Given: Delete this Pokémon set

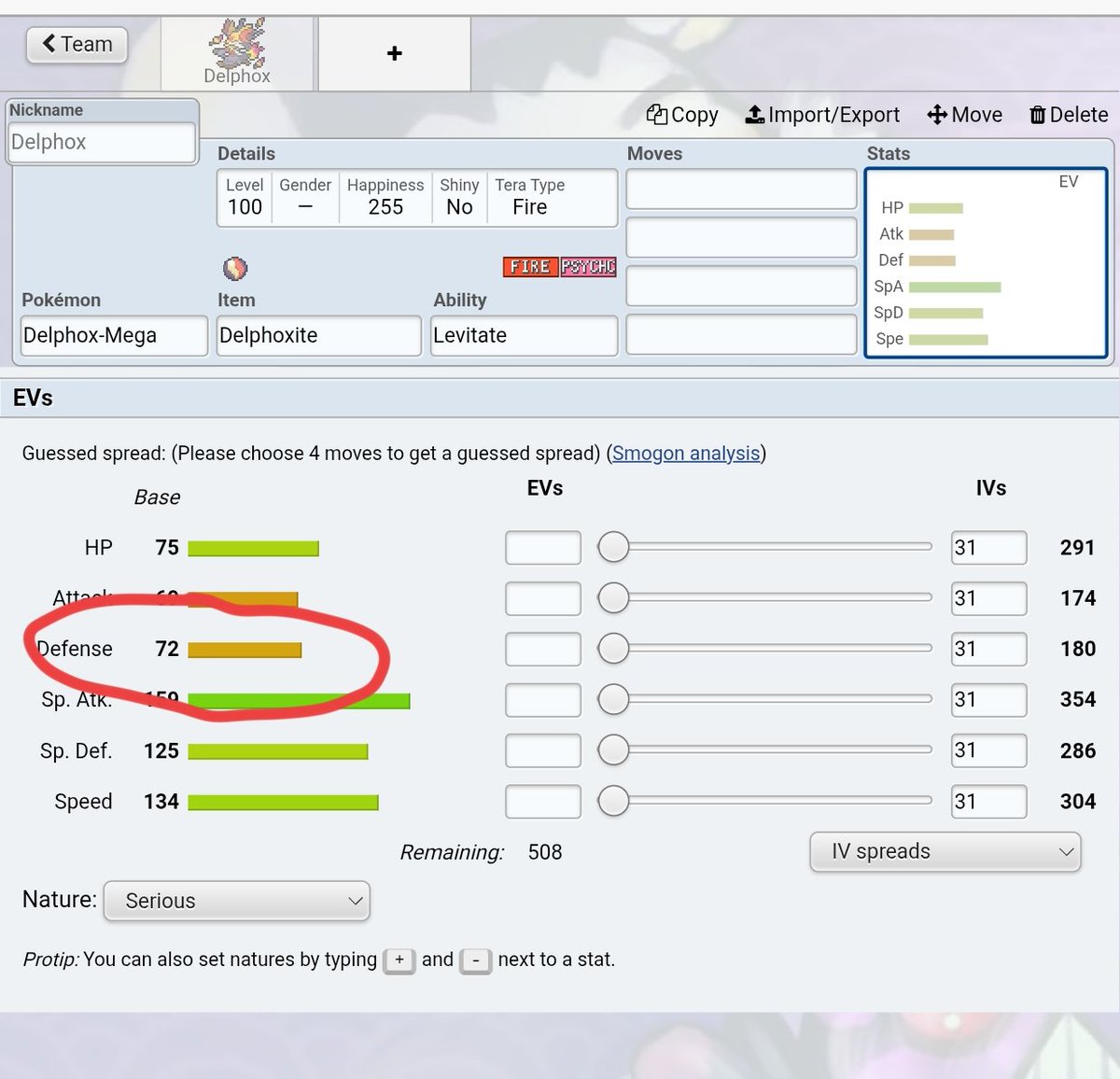Looking at the screenshot, I should coord(1069,115).
